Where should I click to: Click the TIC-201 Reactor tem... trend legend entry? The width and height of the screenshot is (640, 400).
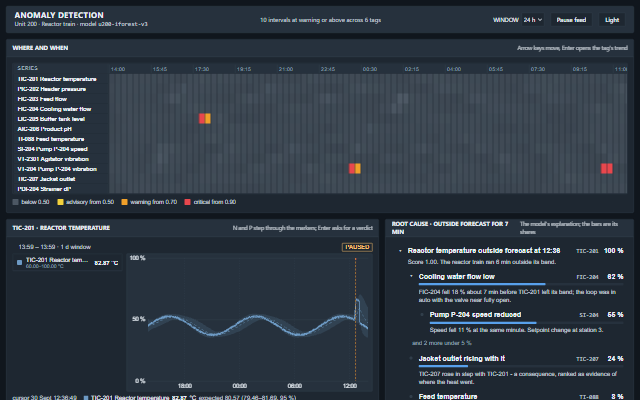tap(68, 262)
